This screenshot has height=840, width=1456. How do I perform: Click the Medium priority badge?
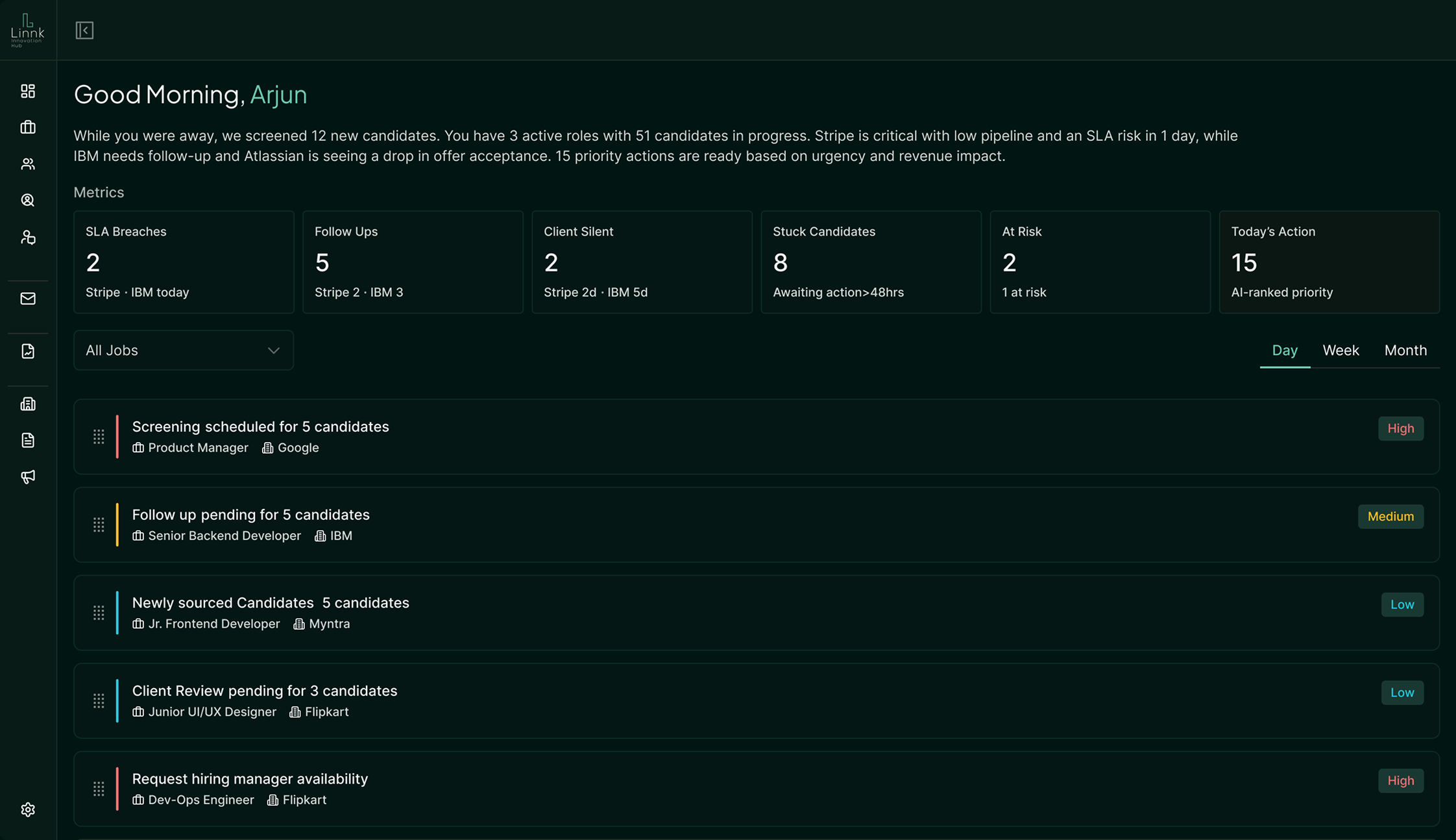pos(1390,517)
